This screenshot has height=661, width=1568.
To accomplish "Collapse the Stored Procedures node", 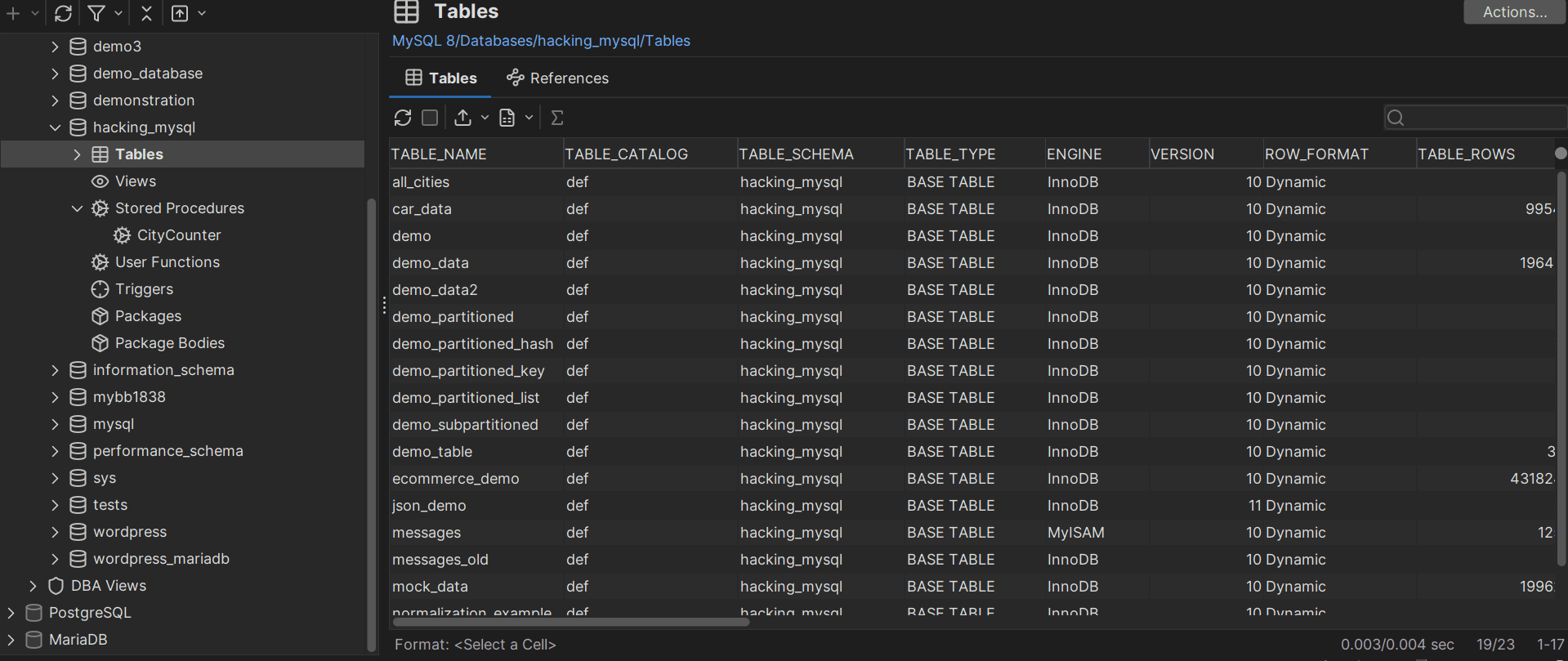I will 77,208.
